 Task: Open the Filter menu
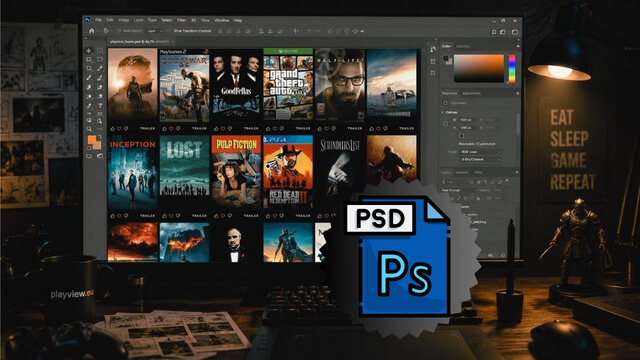[x=181, y=20]
